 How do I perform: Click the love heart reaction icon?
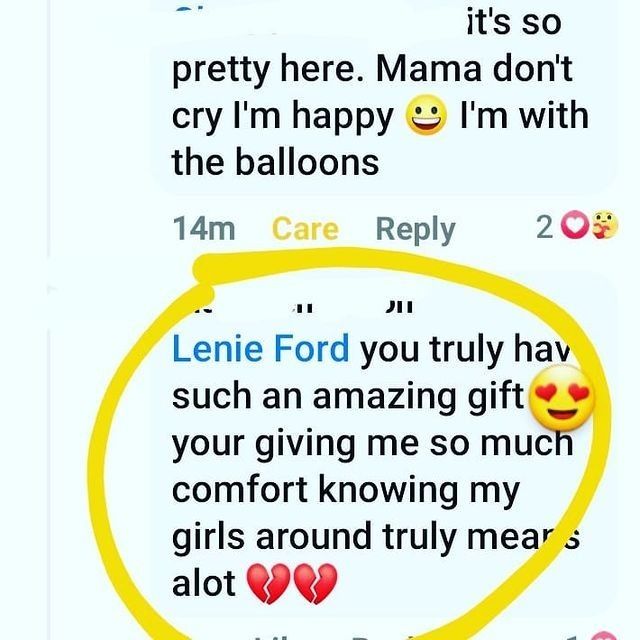pos(575,225)
